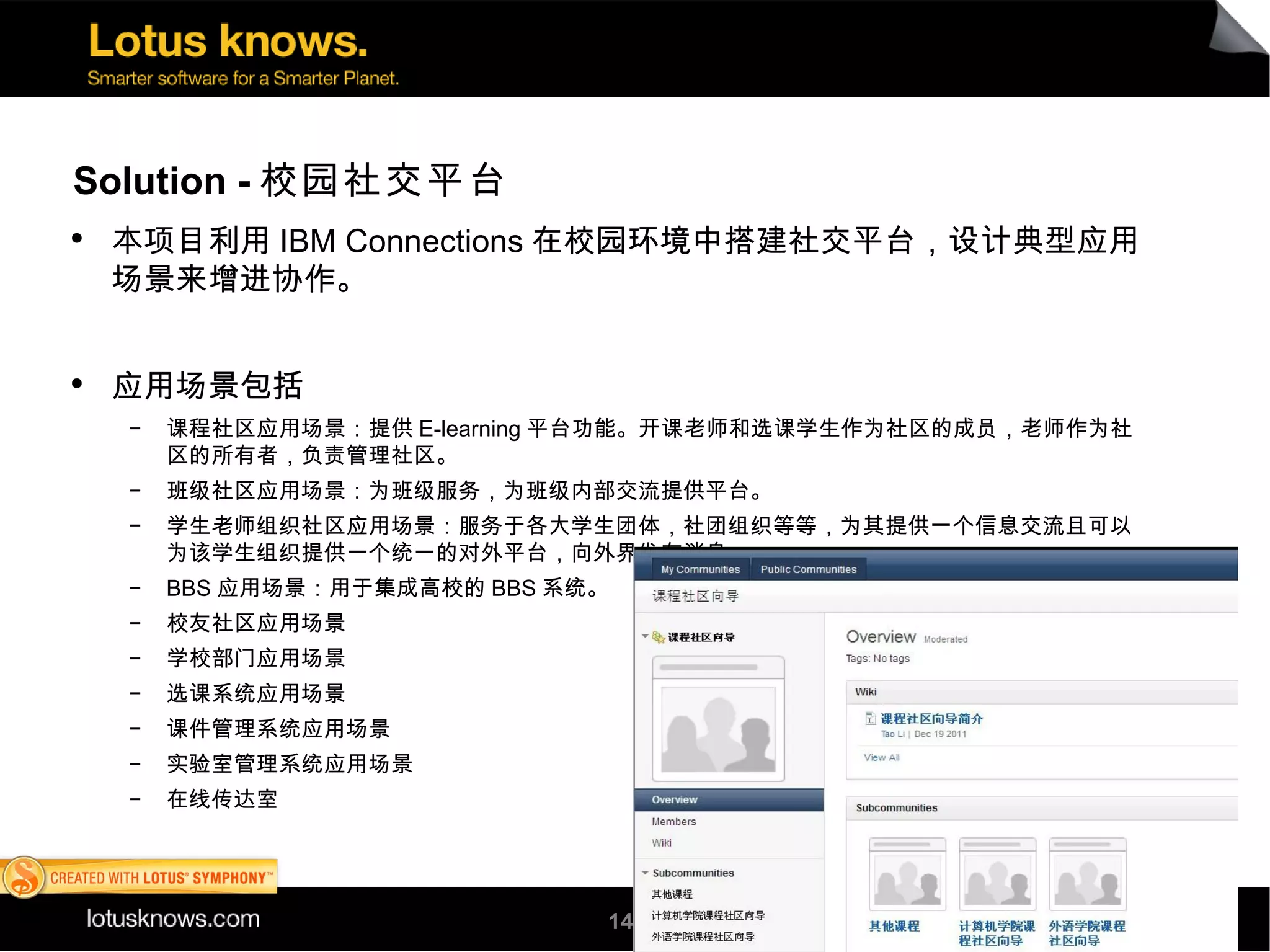Image resolution: width=1270 pixels, height=952 pixels.
Task: Click the '校友社区应用场景' list item
Action: click(256, 623)
